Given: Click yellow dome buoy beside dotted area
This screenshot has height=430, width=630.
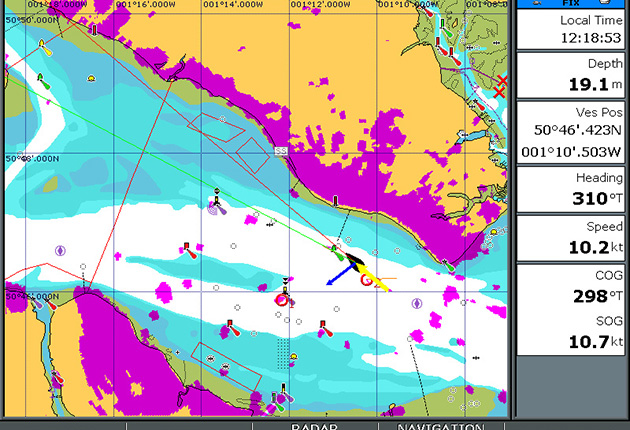Looking at the screenshot, I should click(x=294, y=357).
